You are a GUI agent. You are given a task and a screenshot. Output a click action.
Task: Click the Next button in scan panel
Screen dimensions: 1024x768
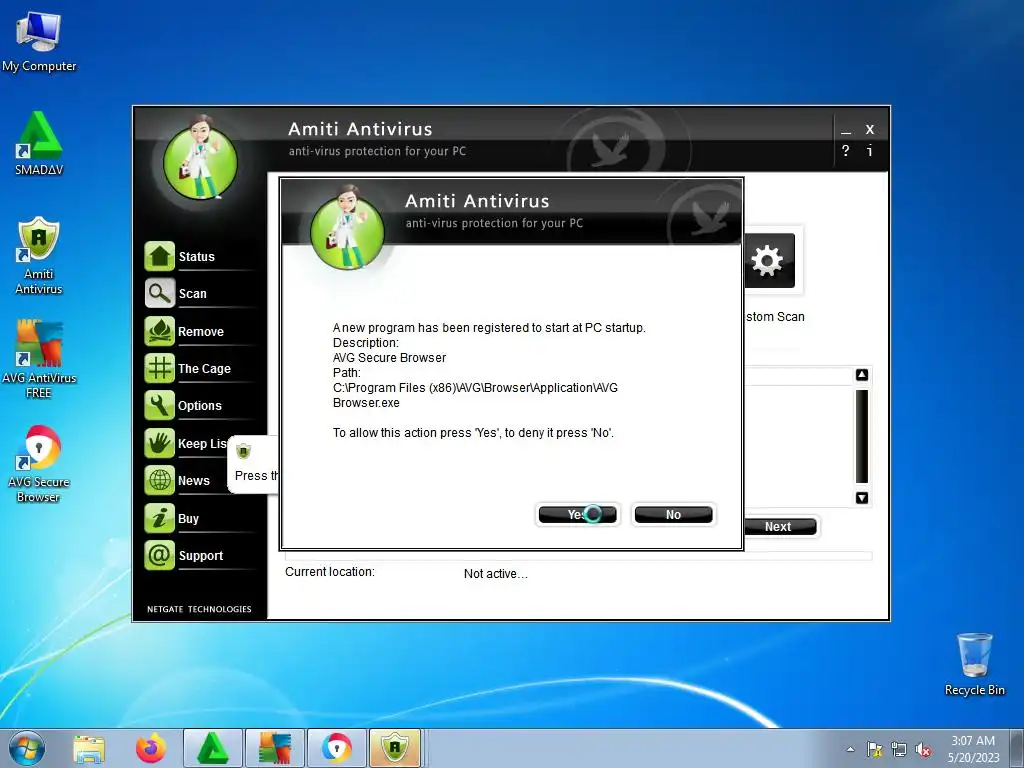click(780, 526)
